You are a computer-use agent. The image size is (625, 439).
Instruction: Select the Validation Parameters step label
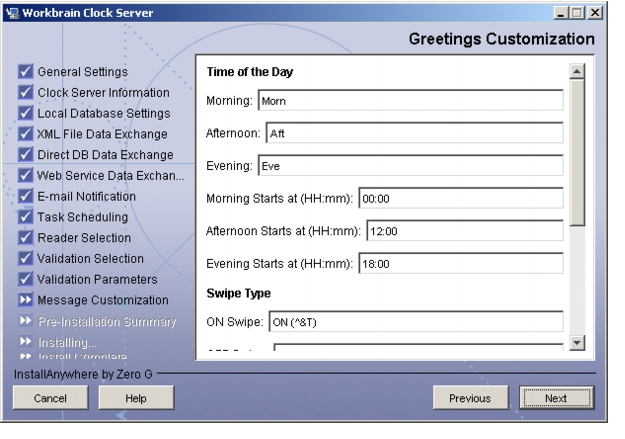pyautogui.click(x=97, y=279)
